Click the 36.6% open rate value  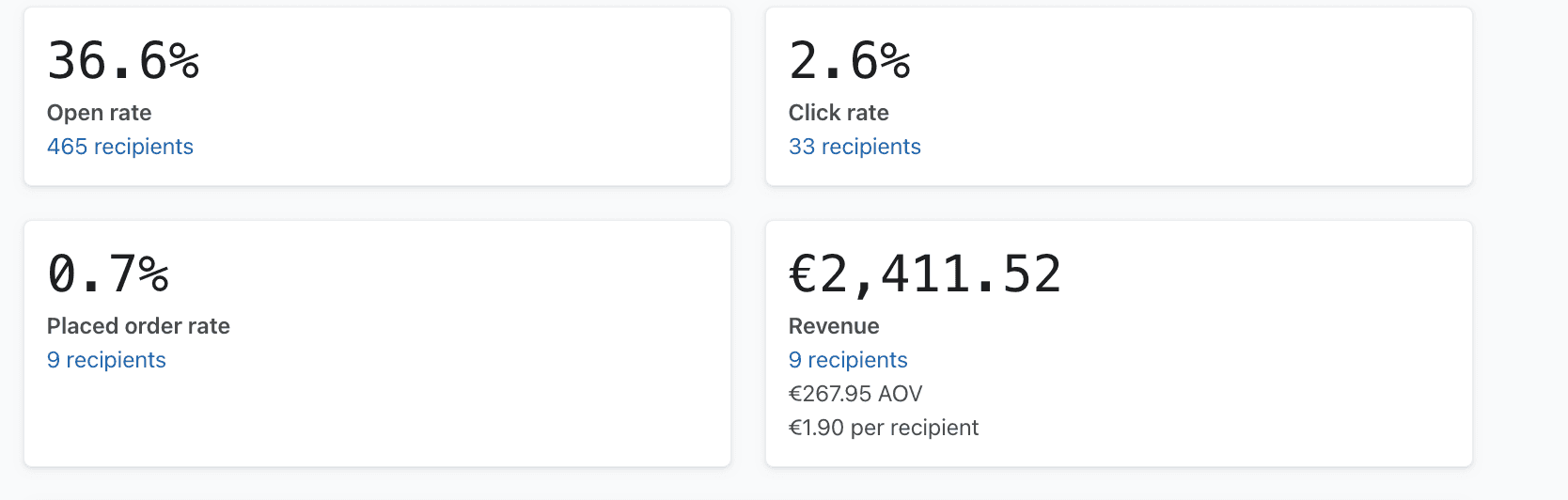coord(123,61)
